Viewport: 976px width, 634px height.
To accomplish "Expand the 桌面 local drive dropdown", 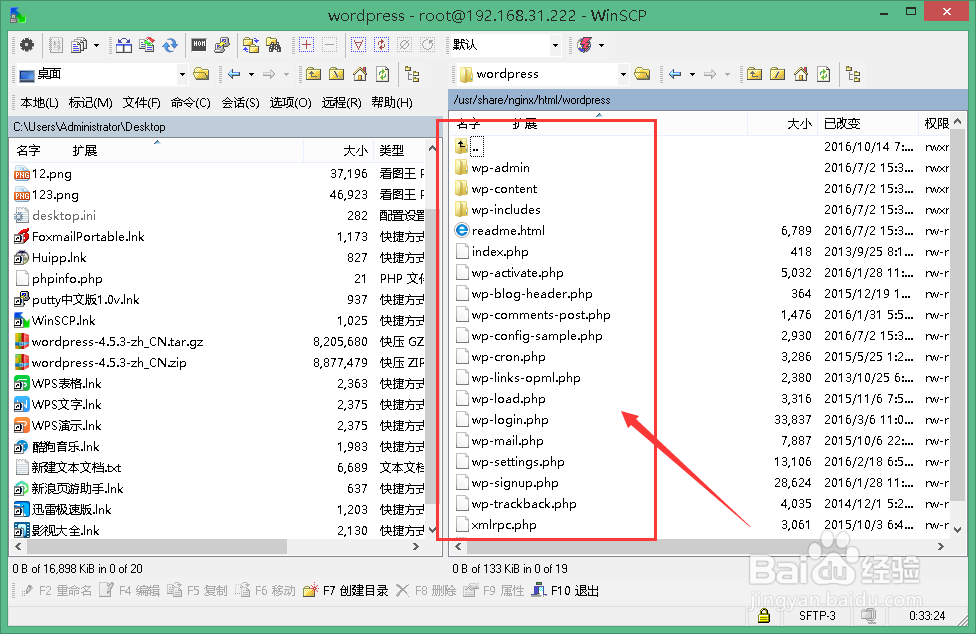I will [x=182, y=75].
